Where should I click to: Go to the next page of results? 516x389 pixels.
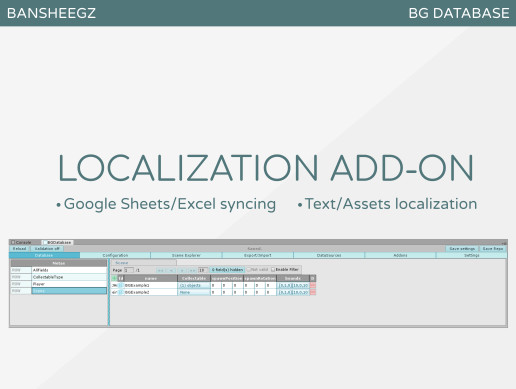pyautogui.click(x=182, y=270)
